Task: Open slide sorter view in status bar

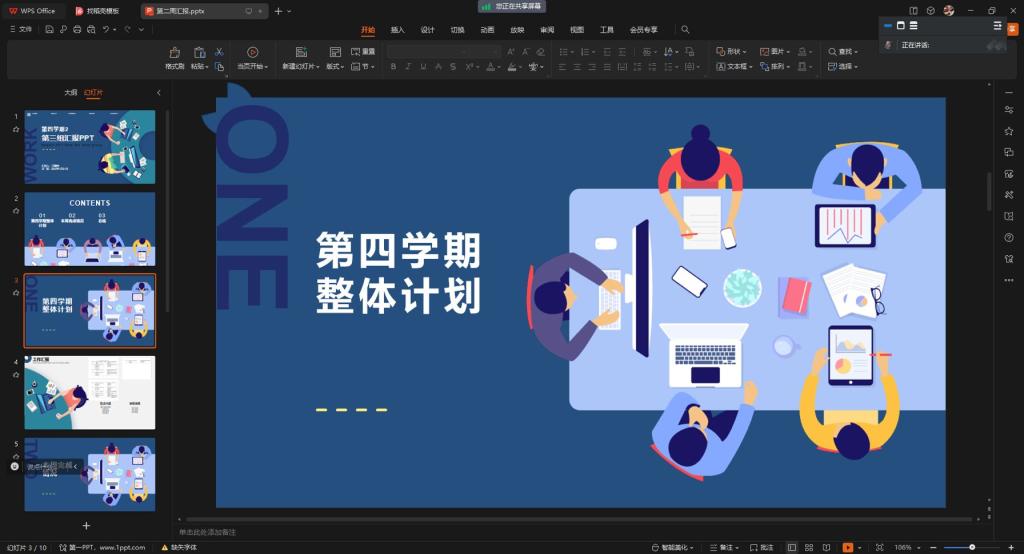Action: click(807, 547)
